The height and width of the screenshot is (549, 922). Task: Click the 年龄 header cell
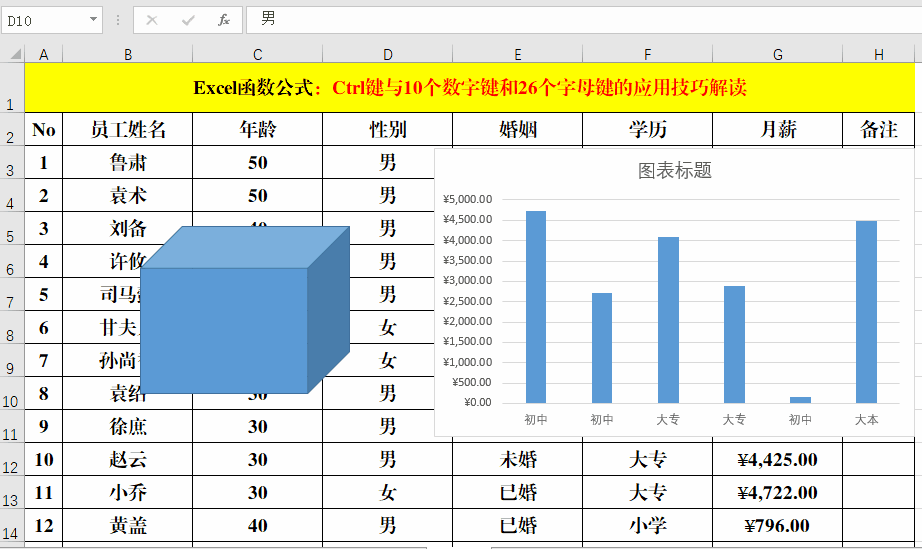point(258,129)
